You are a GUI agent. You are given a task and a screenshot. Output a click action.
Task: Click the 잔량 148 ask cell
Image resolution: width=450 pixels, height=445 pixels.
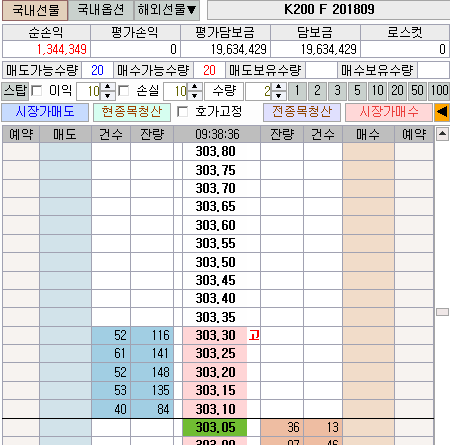click(152, 372)
